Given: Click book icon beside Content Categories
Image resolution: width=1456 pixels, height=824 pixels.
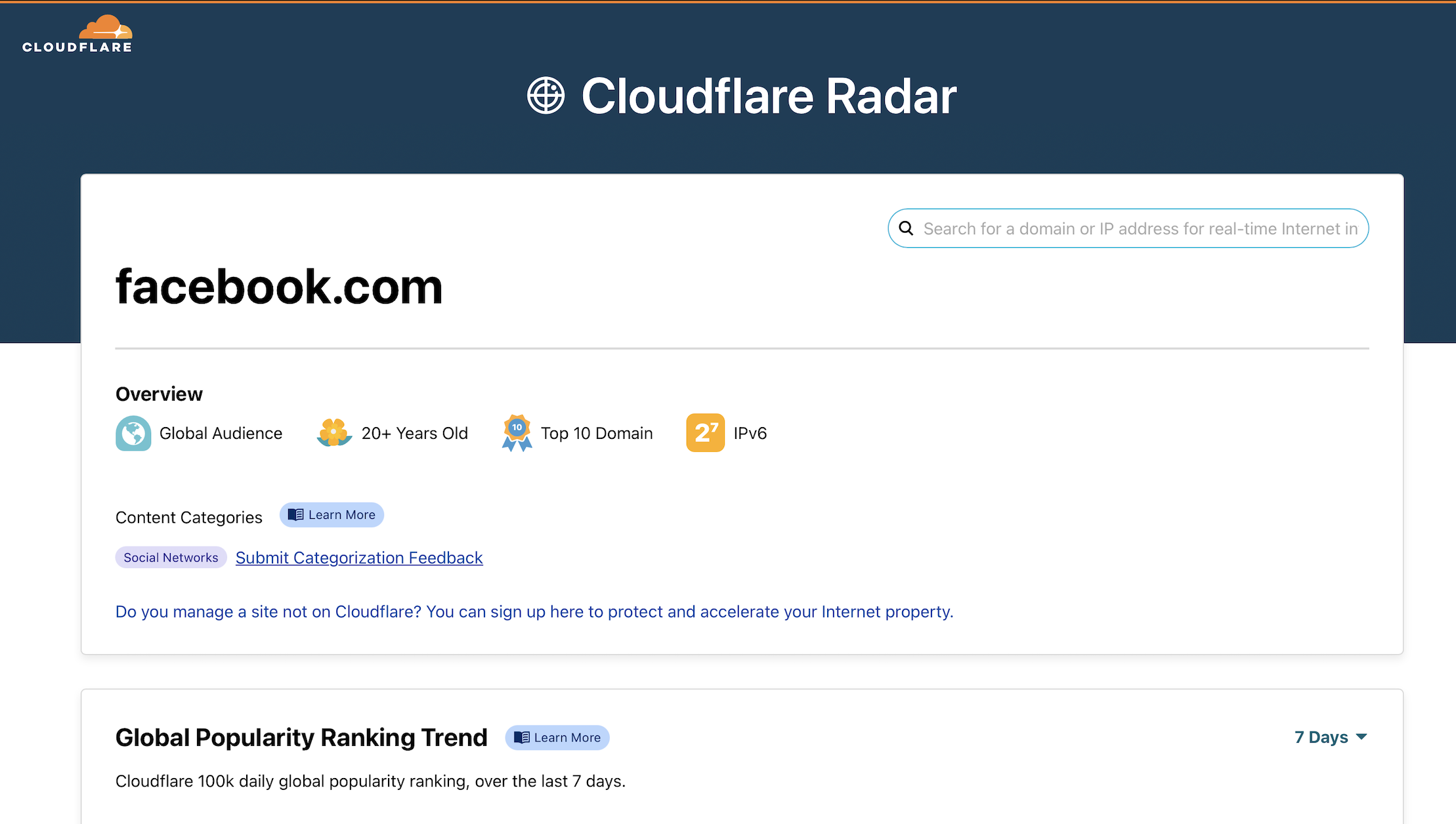Looking at the screenshot, I should [295, 515].
